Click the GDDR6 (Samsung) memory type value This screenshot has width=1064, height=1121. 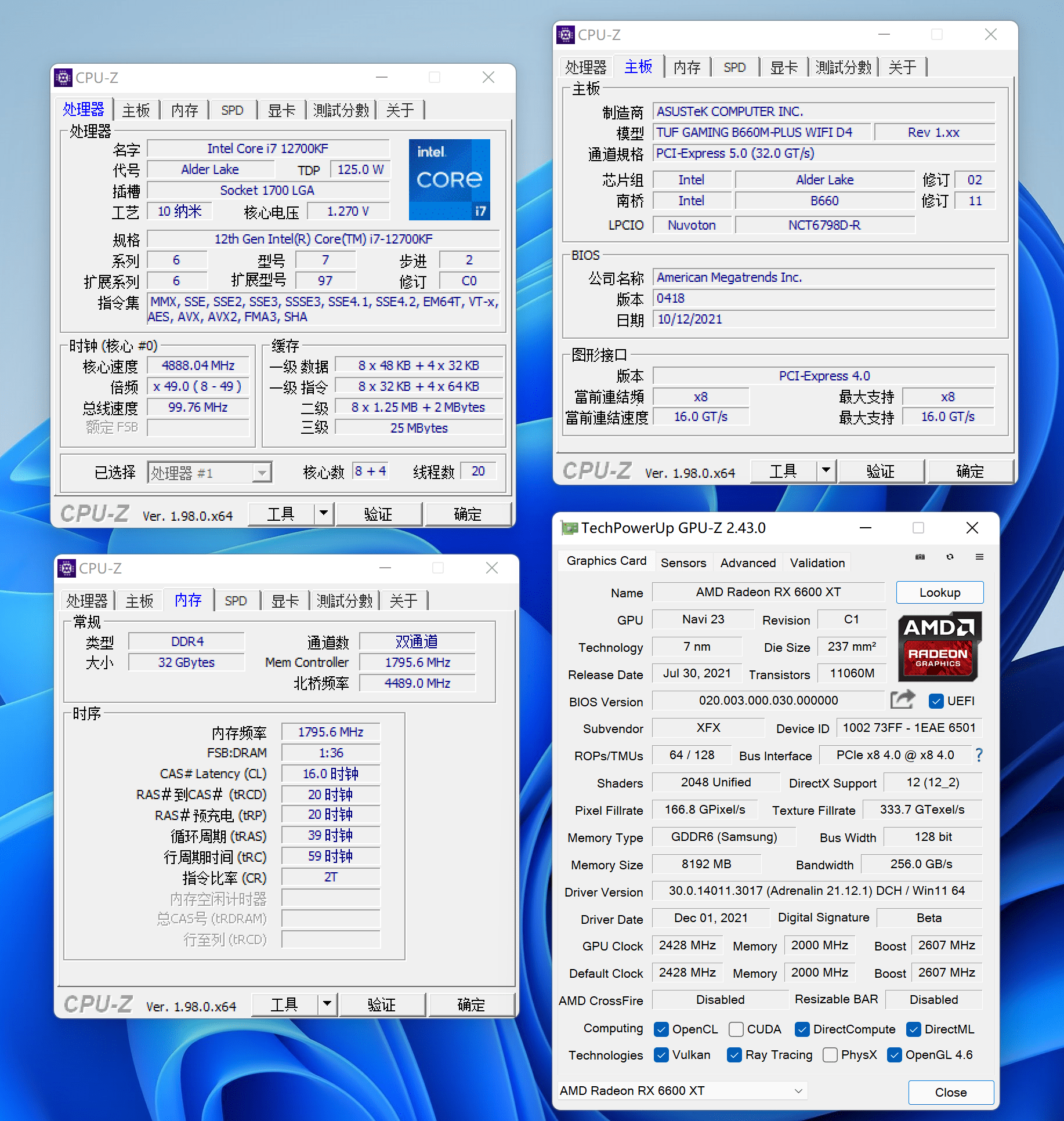(723, 837)
